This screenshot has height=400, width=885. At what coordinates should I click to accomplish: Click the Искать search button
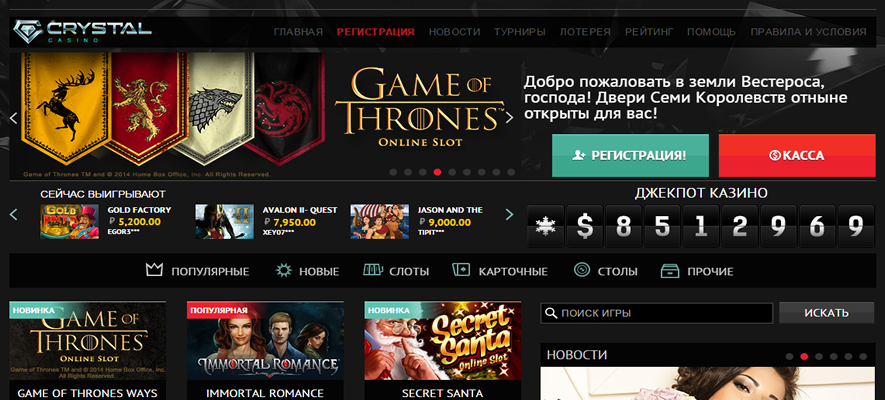(826, 313)
